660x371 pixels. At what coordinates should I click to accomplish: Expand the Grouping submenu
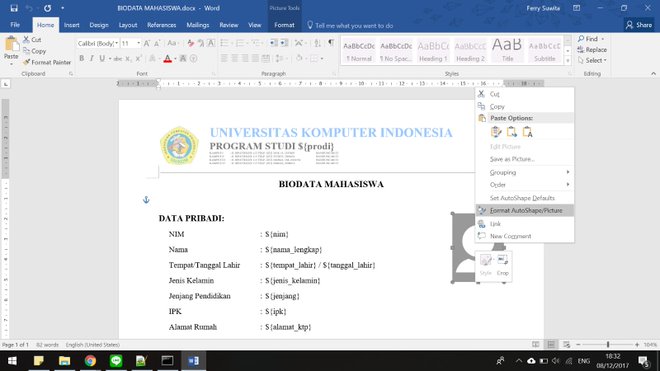point(525,172)
